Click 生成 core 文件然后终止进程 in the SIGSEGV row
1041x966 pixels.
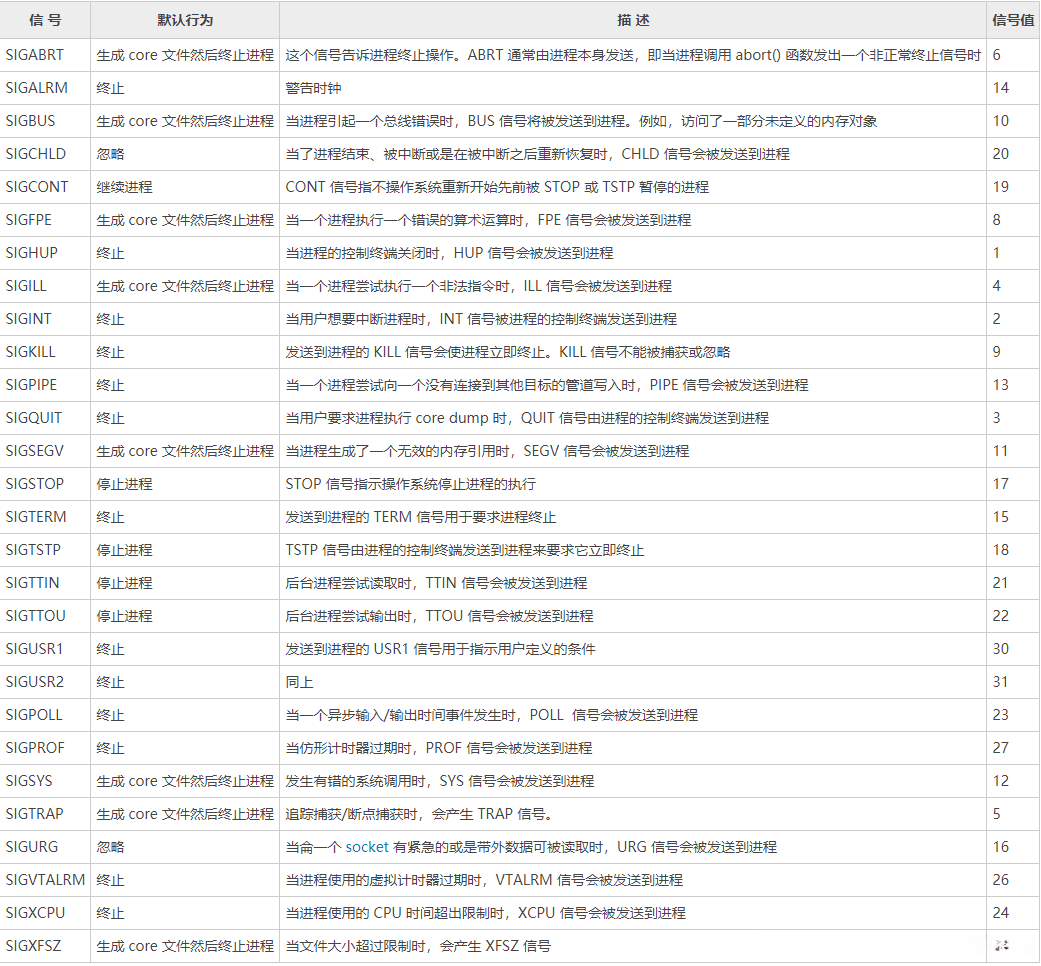click(x=185, y=451)
